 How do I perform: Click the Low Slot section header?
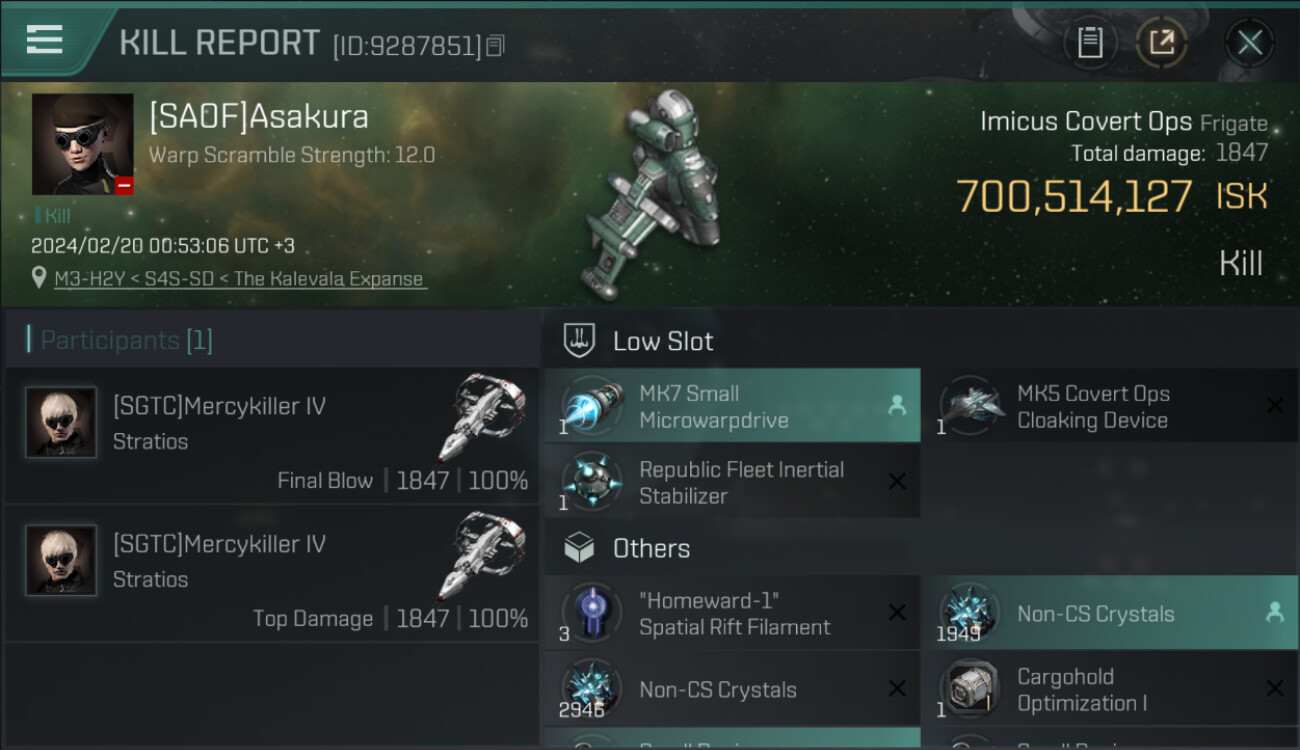(663, 341)
